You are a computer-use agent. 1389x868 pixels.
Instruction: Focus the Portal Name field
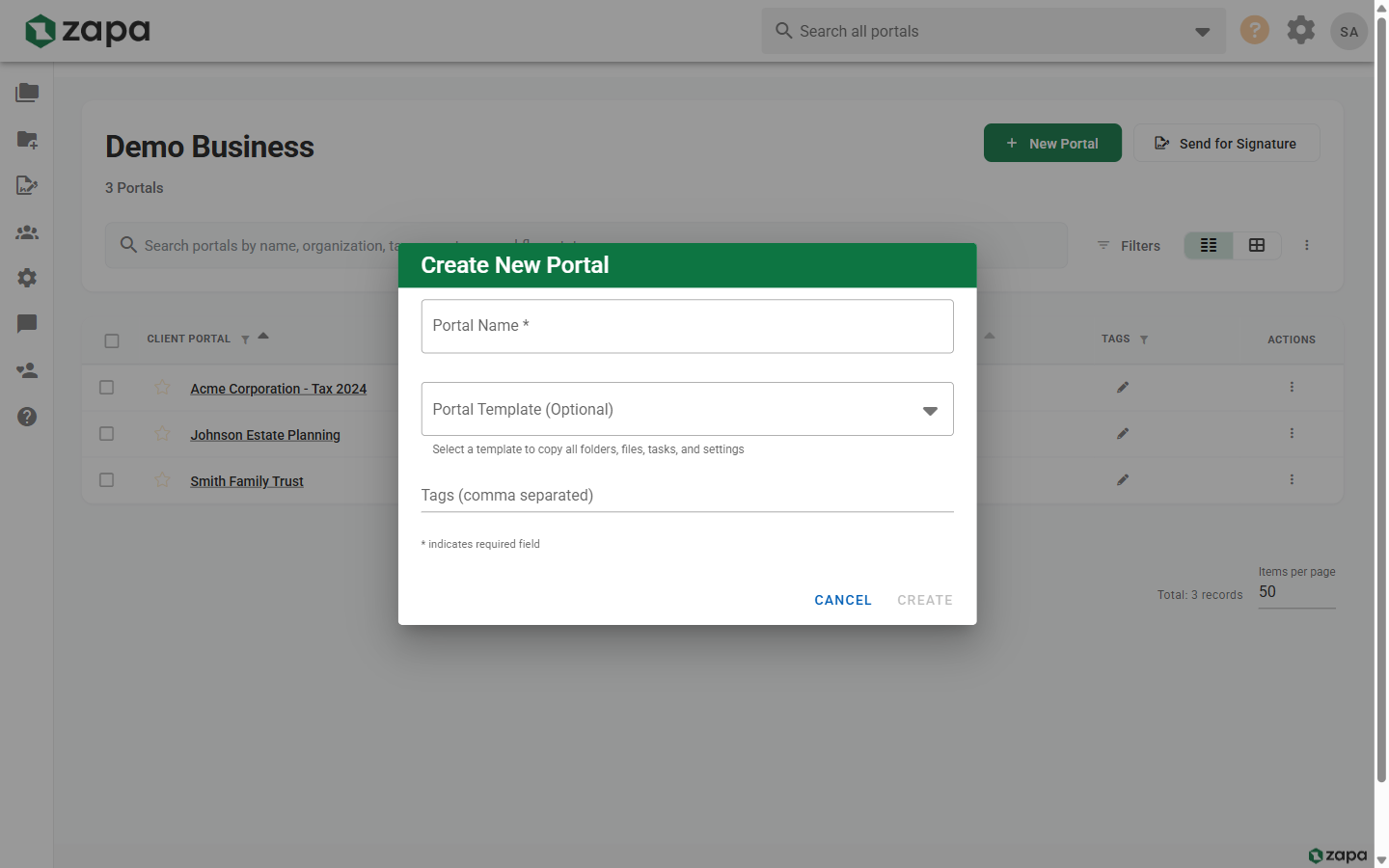(687, 326)
